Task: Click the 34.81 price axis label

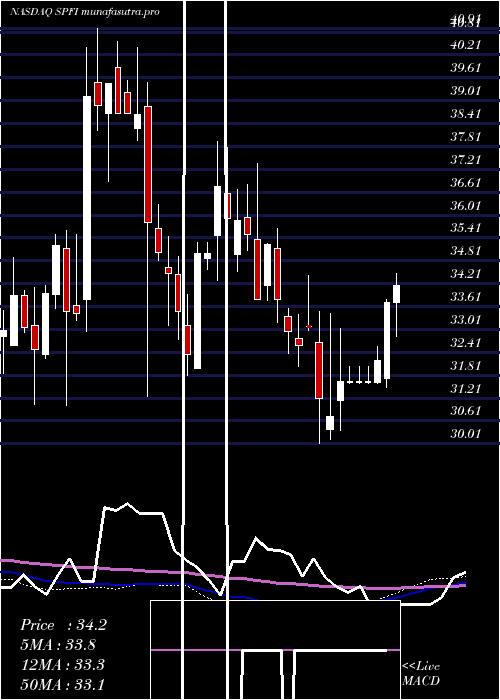Action: click(x=465, y=251)
